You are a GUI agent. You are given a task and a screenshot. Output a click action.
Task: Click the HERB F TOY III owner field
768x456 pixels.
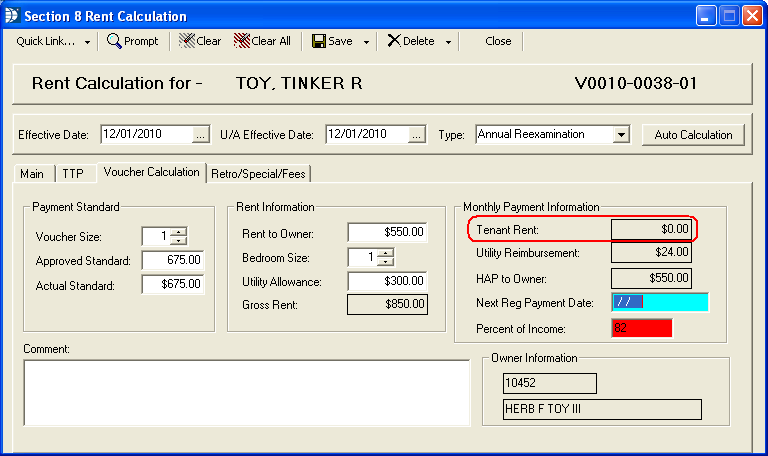(x=602, y=409)
